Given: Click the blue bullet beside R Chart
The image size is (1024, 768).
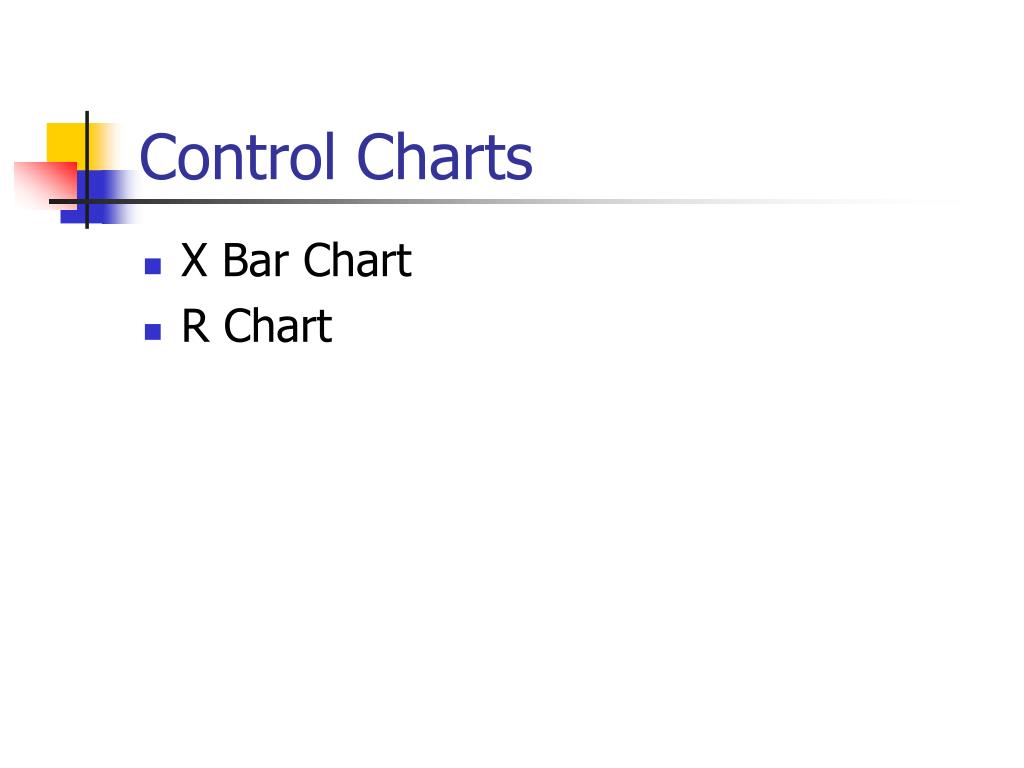Looking at the screenshot, I should click(153, 332).
